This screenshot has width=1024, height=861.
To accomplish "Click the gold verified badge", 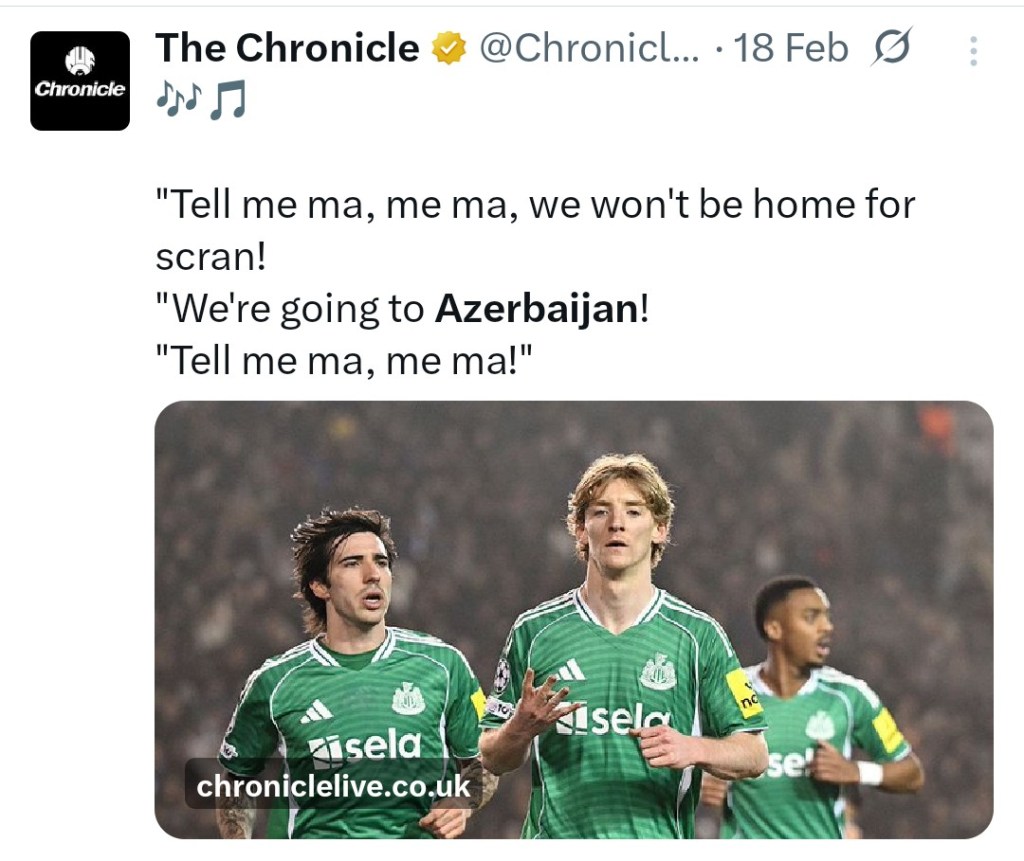I will pos(449,48).
